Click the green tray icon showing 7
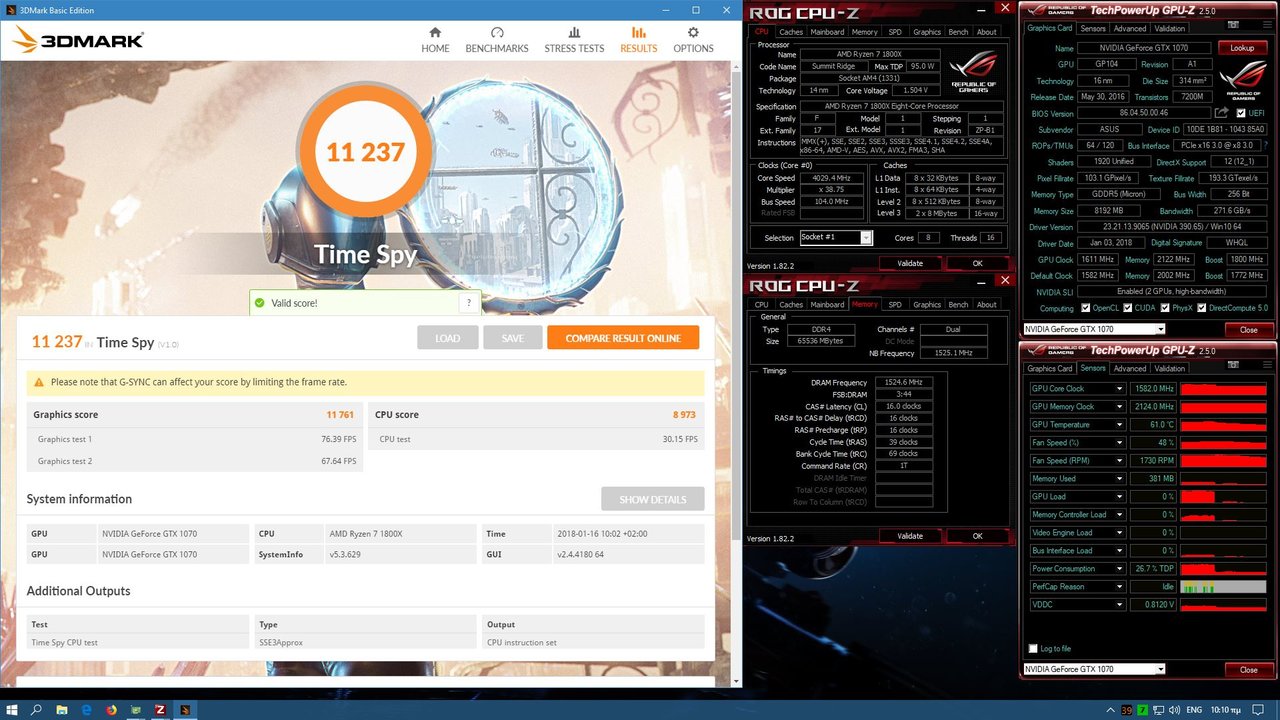The width and height of the screenshot is (1280, 720). click(x=1142, y=709)
